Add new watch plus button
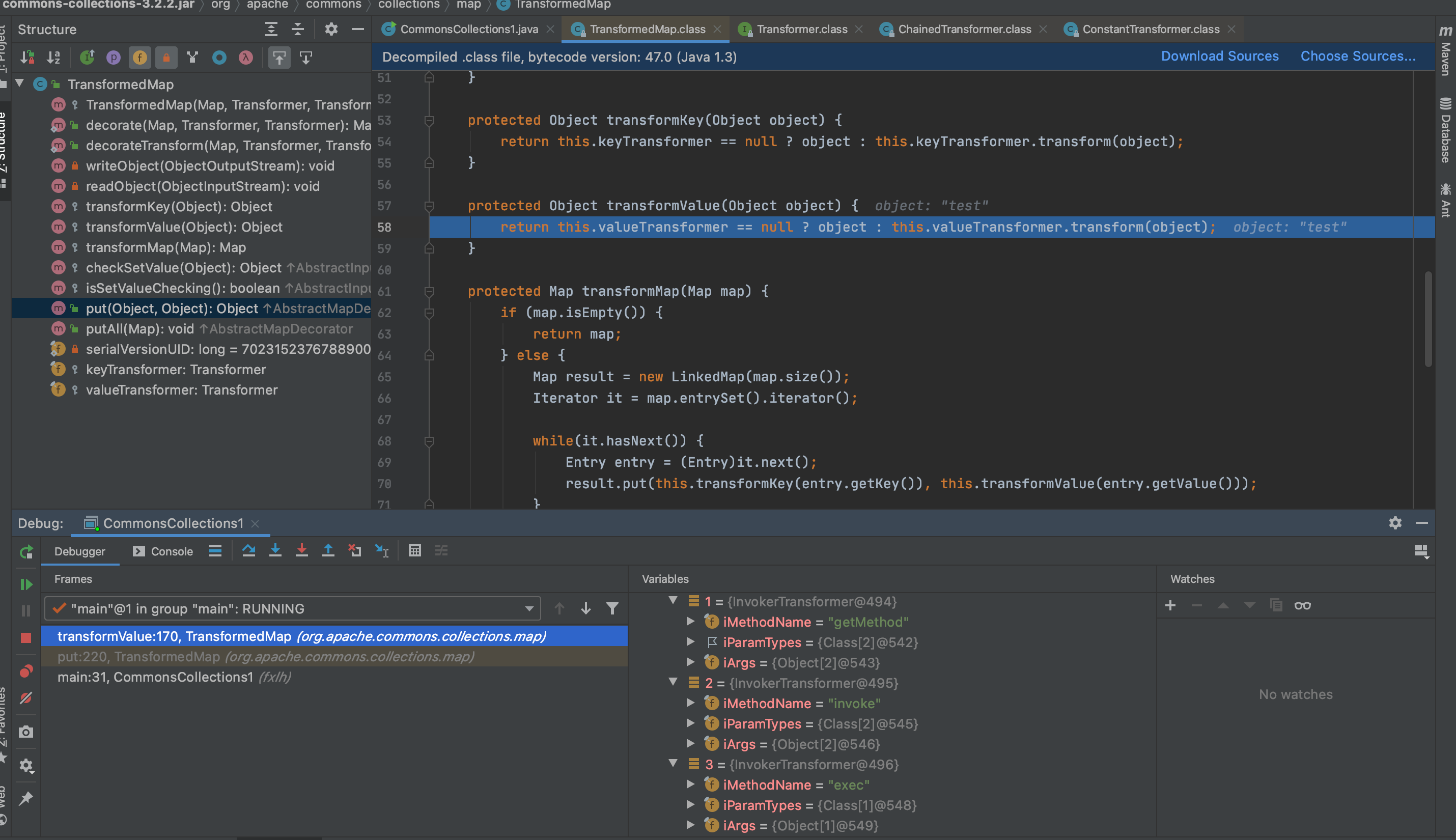This screenshot has width=1456, height=840. click(1170, 605)
